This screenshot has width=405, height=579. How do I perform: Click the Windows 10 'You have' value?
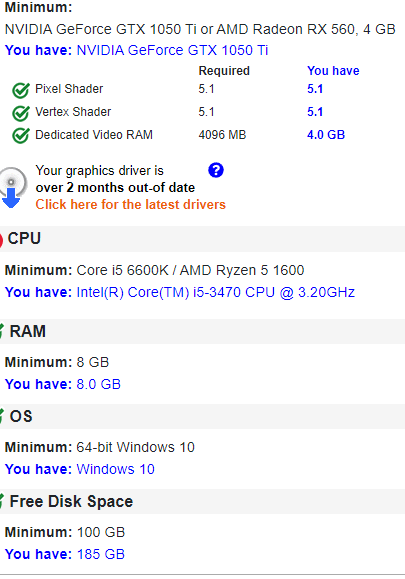click(x=115, y=469)
